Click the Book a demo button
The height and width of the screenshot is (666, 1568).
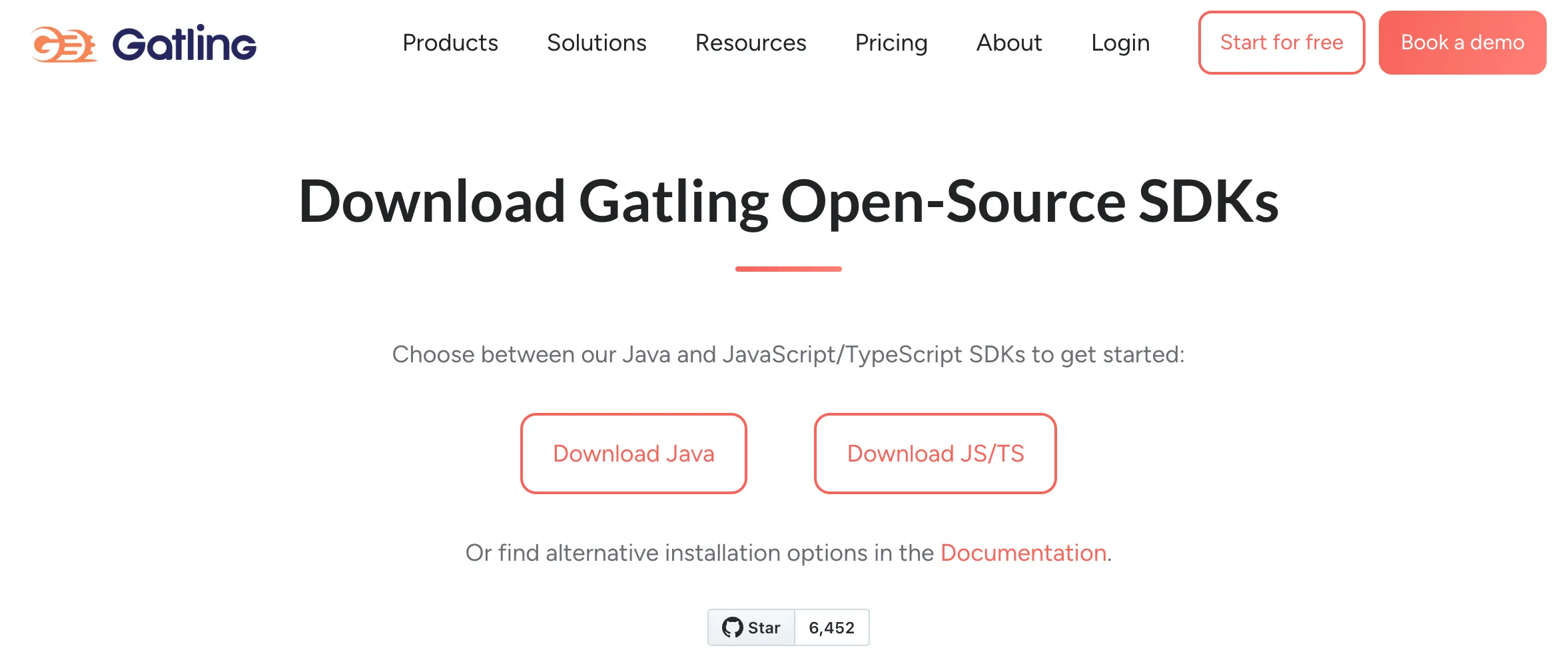1461,43
